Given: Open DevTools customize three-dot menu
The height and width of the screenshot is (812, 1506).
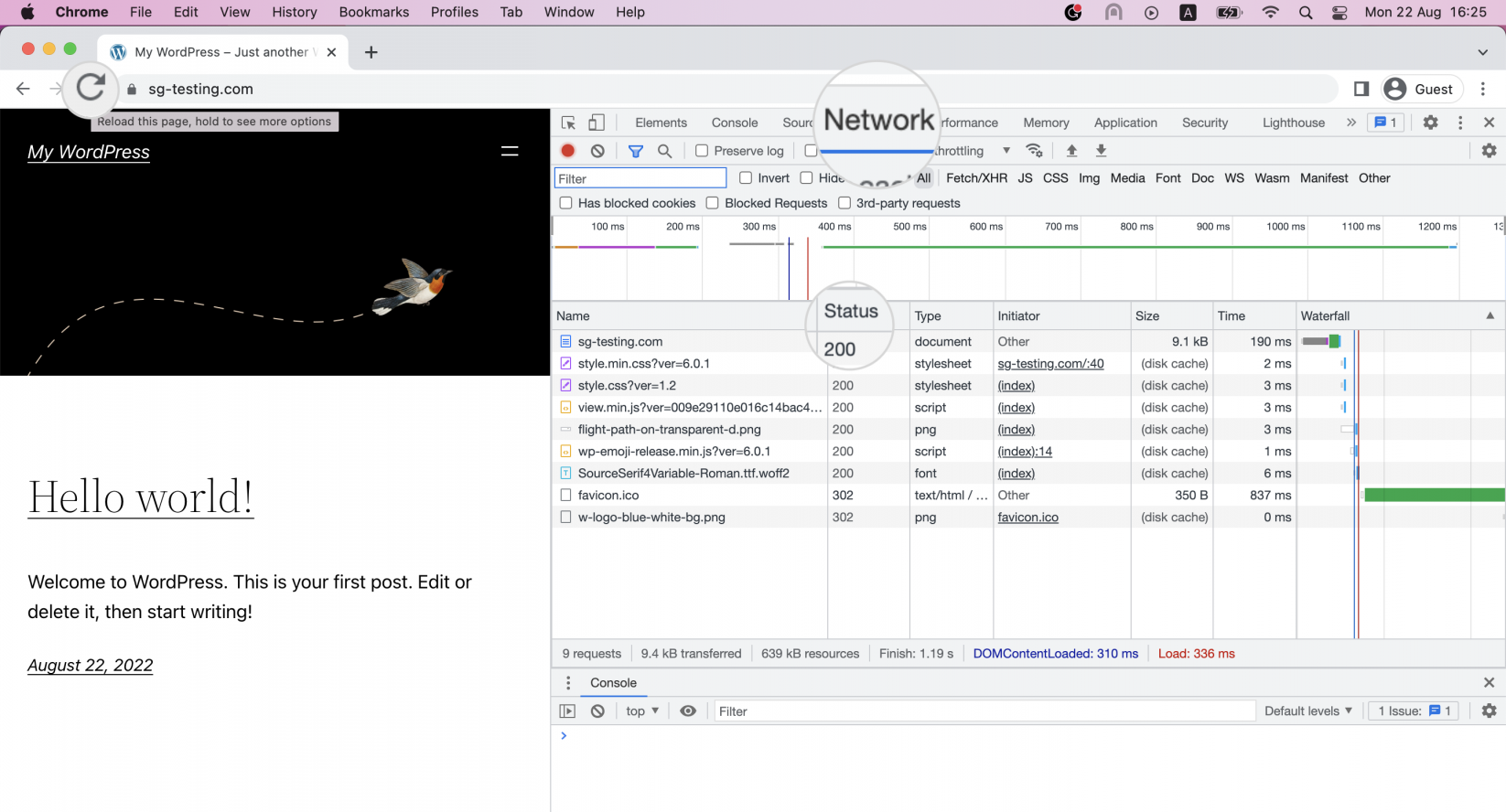Looking at the screenshot, I should point(1460,123).
